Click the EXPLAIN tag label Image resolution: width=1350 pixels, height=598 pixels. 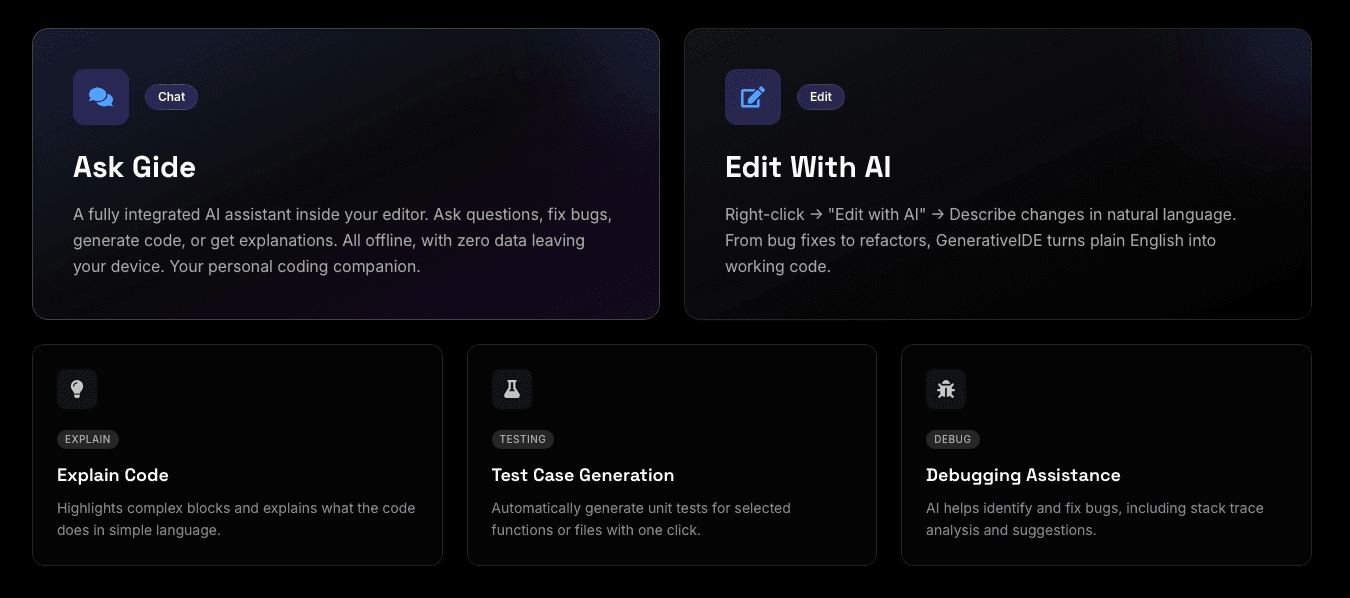88,439
